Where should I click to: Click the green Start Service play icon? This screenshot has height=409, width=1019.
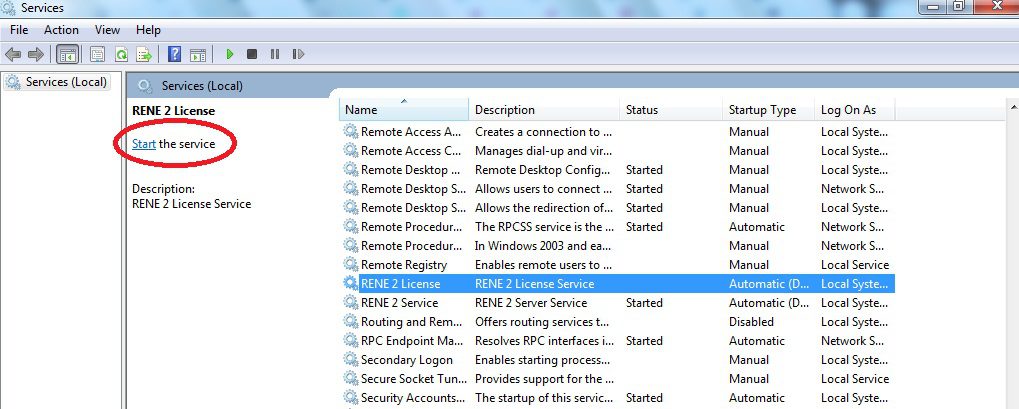point(229,55)
